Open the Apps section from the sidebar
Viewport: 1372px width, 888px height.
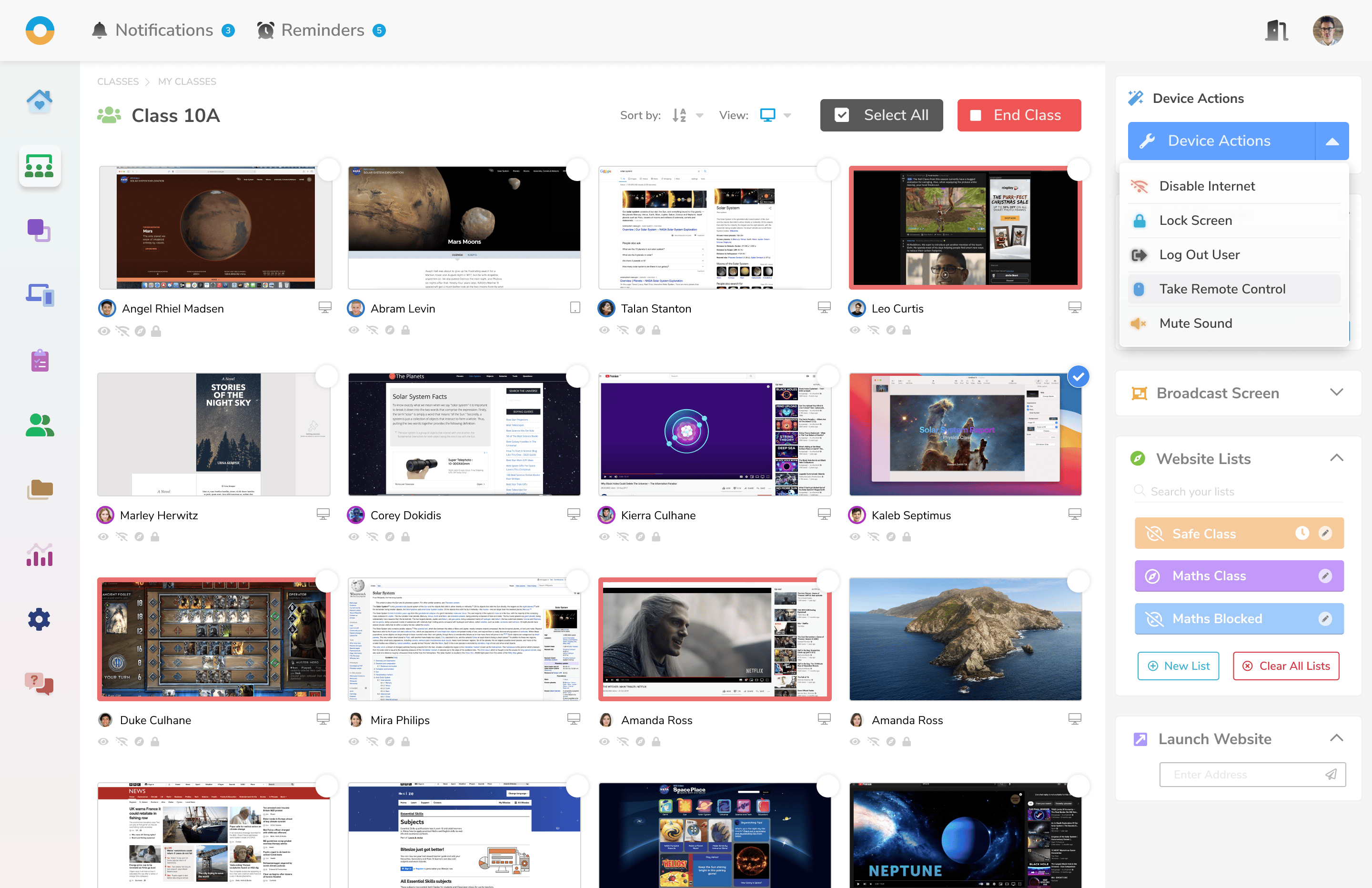(39, 230)
